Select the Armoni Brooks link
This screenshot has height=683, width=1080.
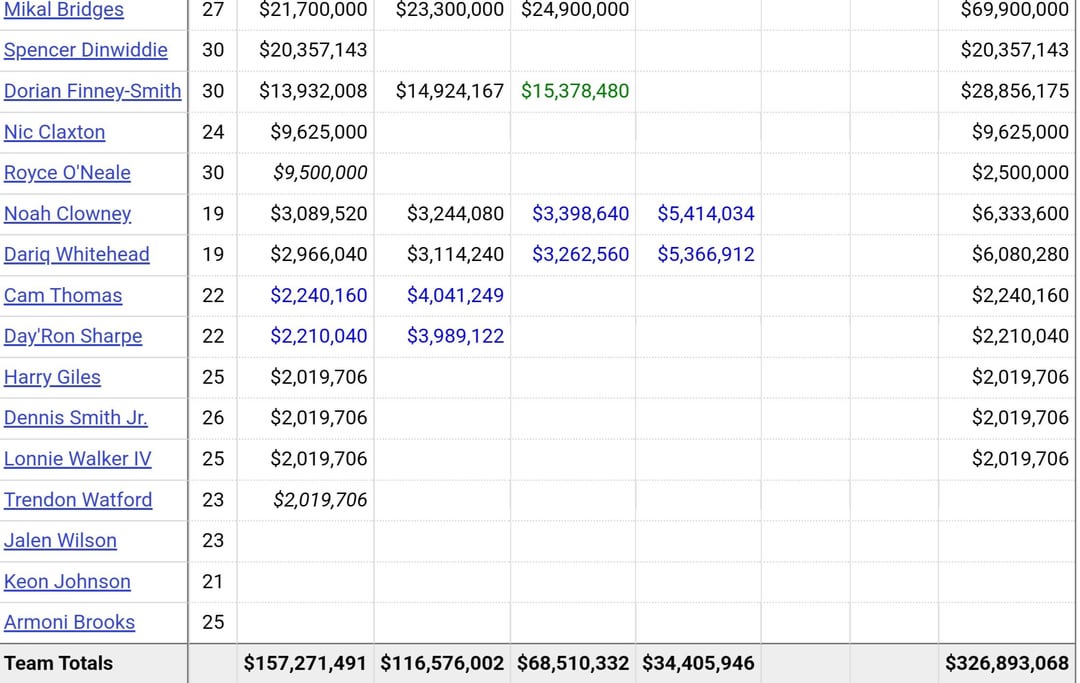(69, 622)
